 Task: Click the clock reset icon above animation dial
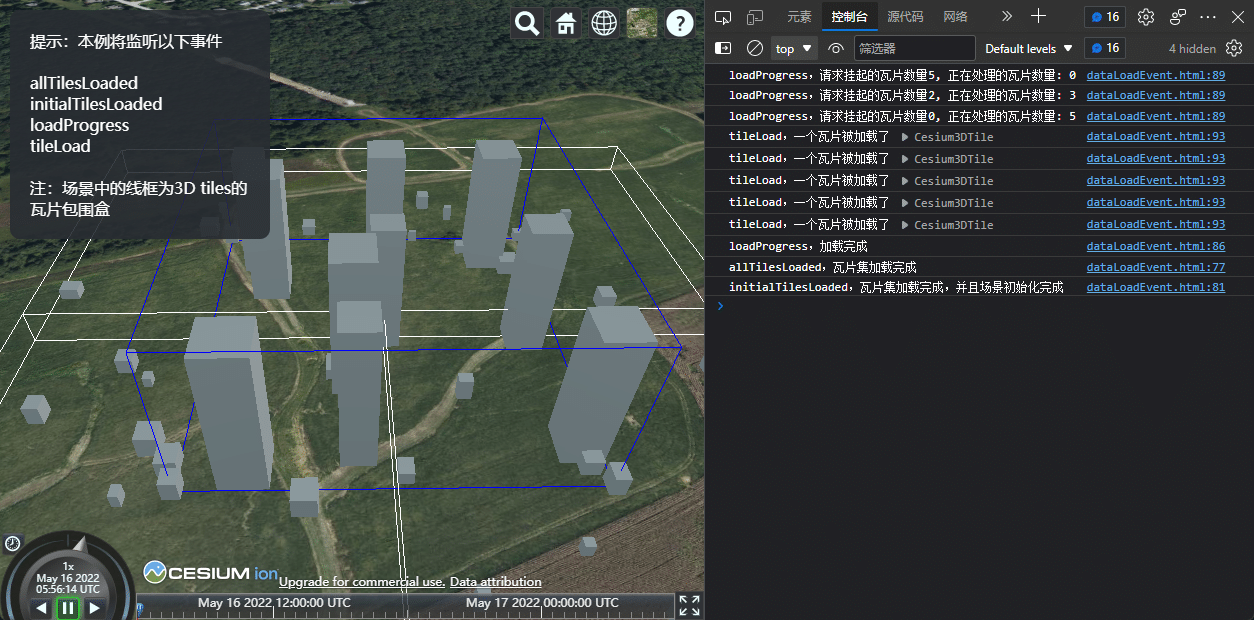pyautogui.click(x=12, y=543)
